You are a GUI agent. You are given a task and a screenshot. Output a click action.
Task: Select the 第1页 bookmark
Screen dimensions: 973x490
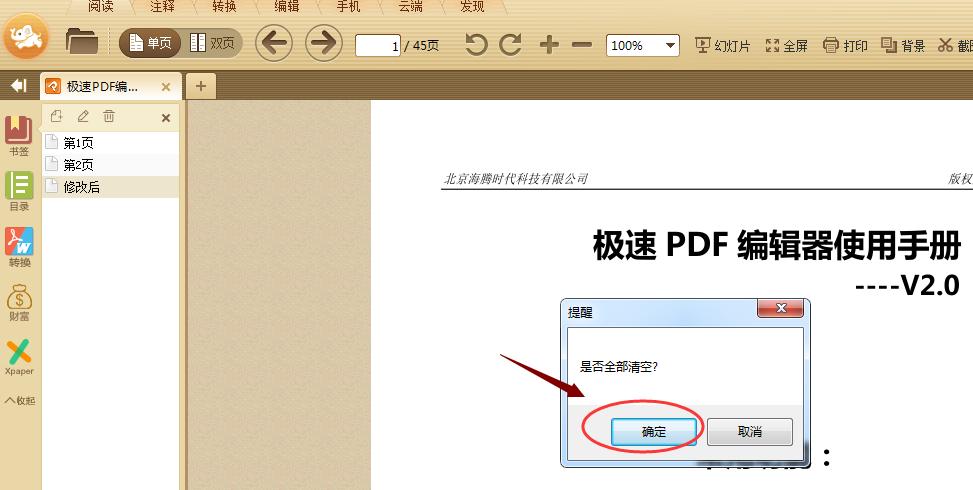(110, 143)
